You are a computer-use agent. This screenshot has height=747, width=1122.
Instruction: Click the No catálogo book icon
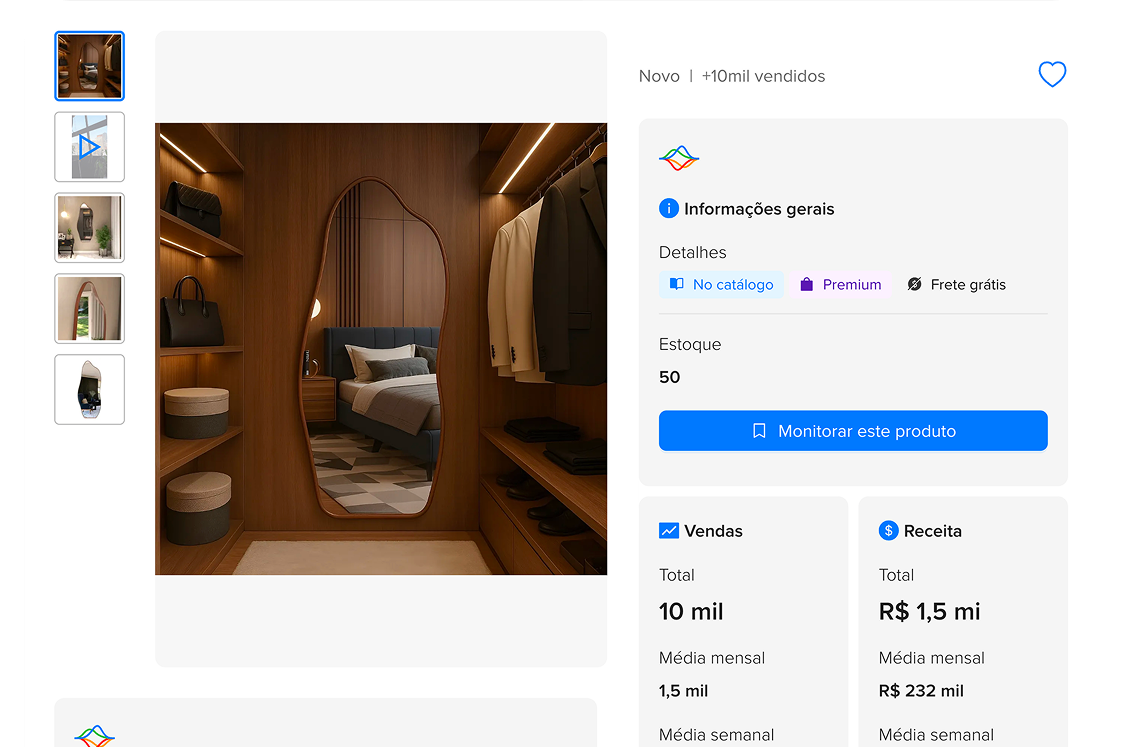(677, 285)
